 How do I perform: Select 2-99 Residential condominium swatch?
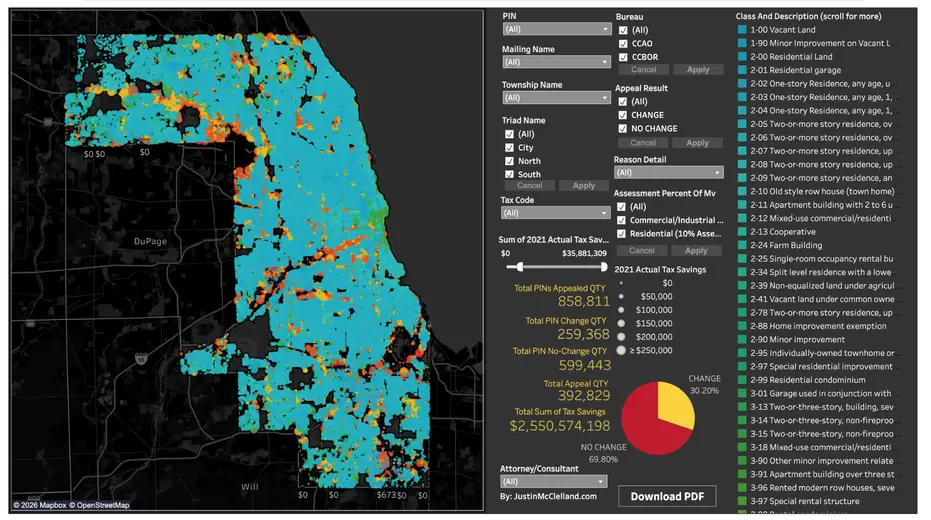point(742,380)
